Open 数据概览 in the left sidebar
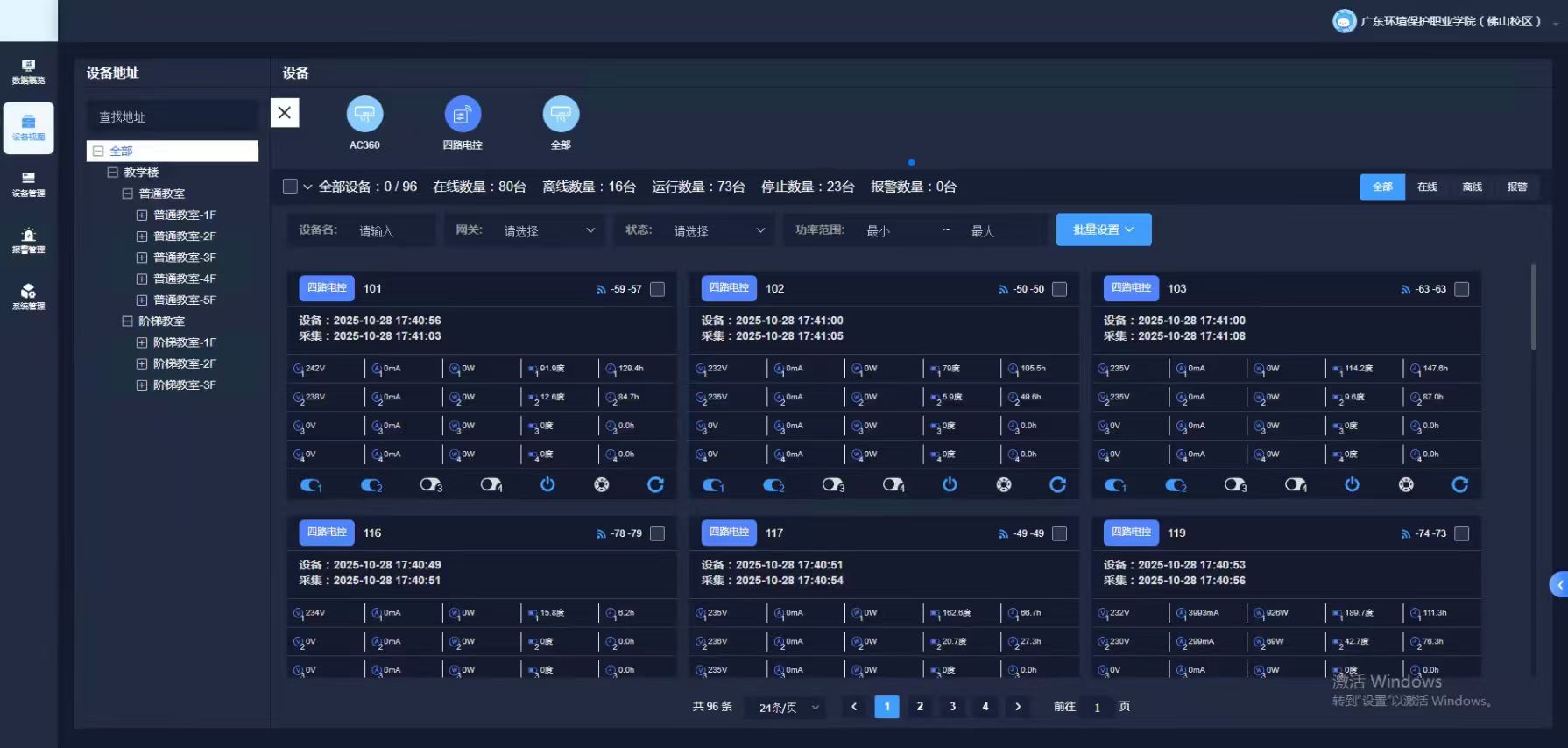 28,72
